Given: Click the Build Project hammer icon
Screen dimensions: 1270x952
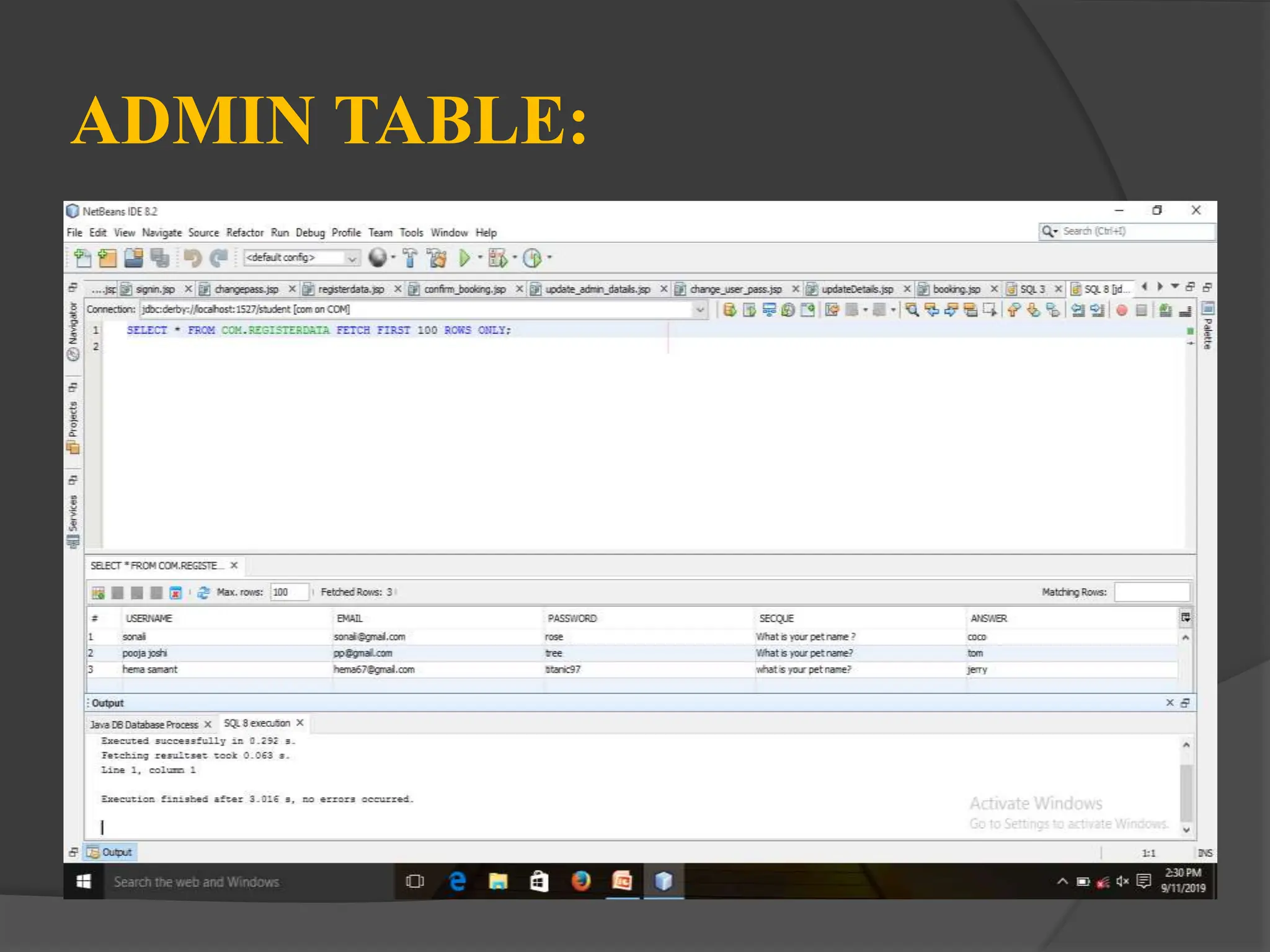Looking at the screenshot, I should [x=410, y=257].
